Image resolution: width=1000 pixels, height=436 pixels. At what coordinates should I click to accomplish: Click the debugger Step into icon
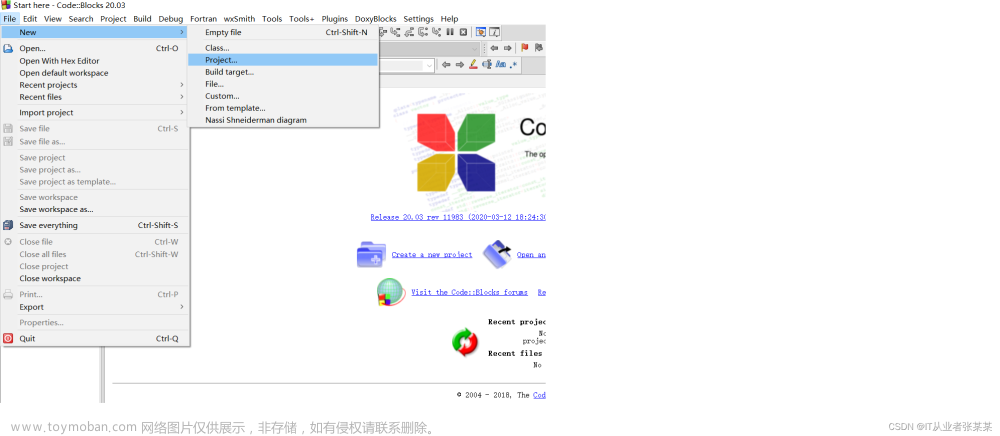pyautogui.click(x=395, y=32)
